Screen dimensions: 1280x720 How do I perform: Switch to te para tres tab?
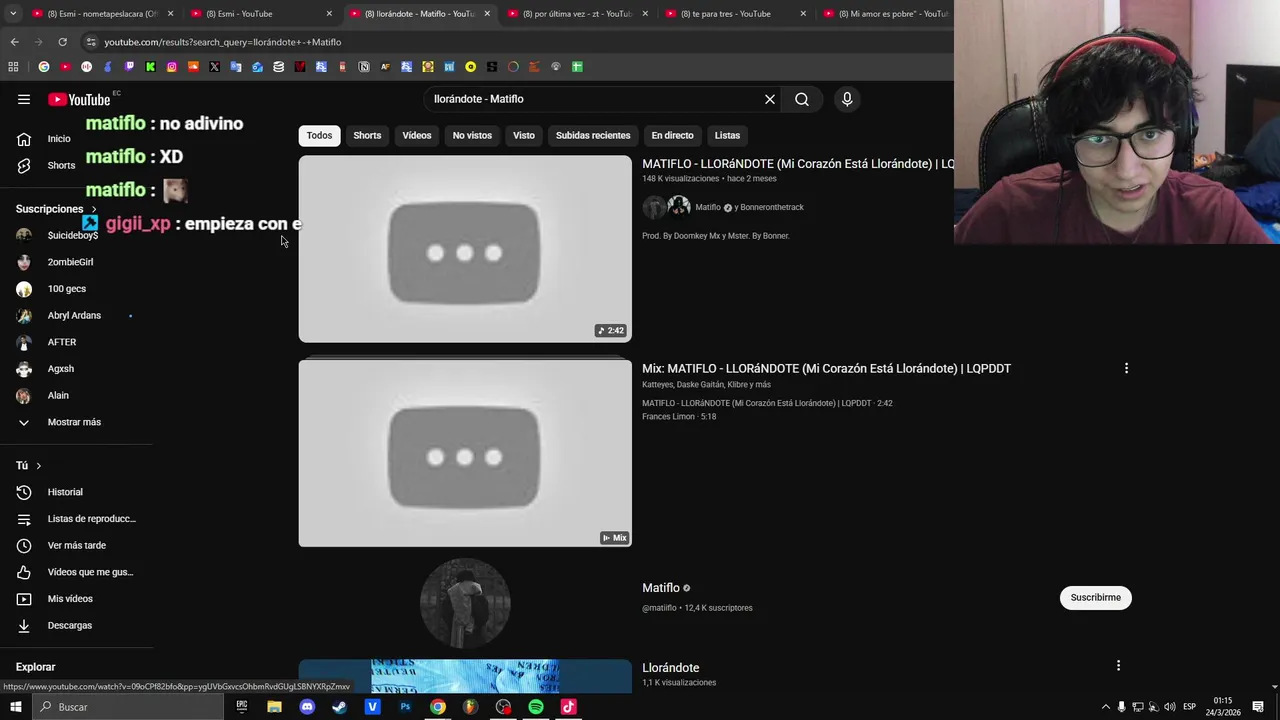coord(736,14)
